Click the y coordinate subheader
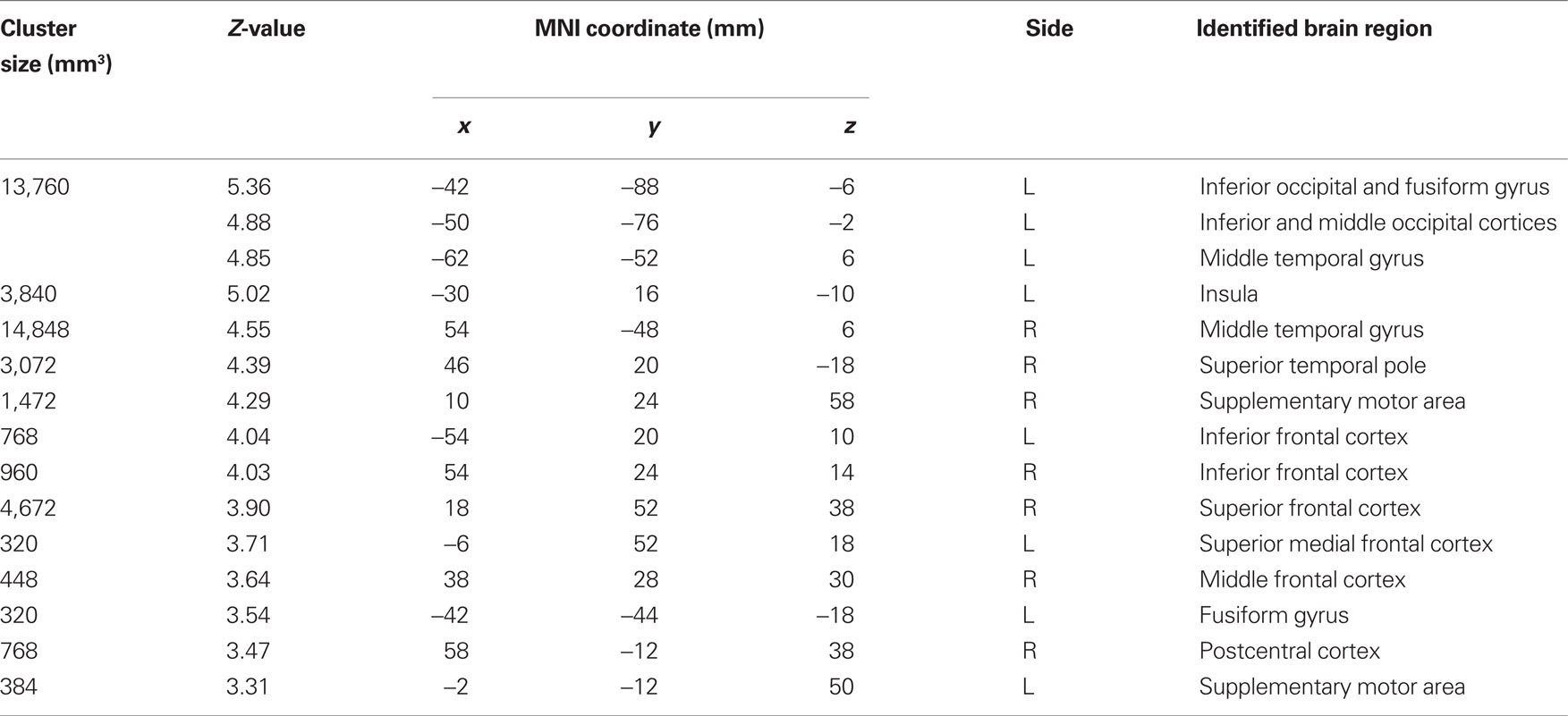Screen dimensions: 1568x716 coord(654,127)
